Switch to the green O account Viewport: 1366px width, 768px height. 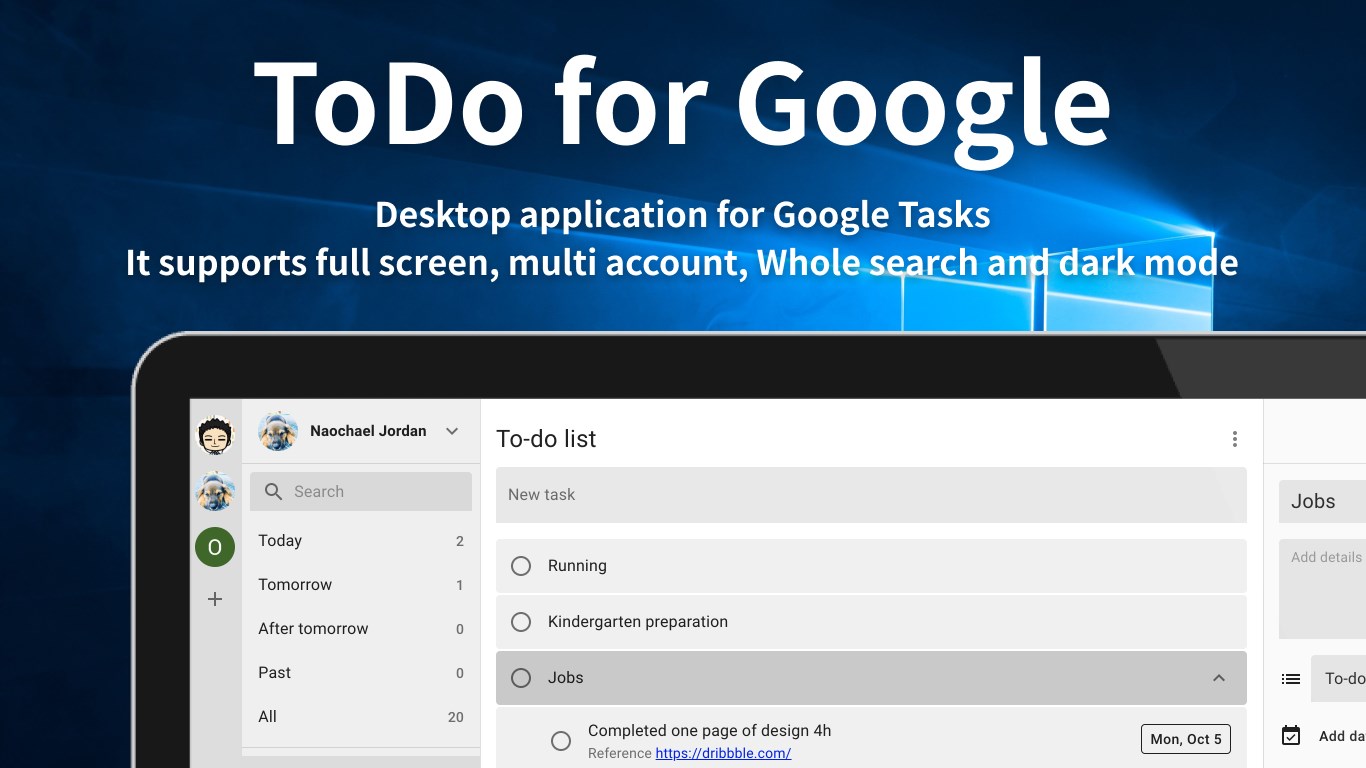tap(215, 547)
